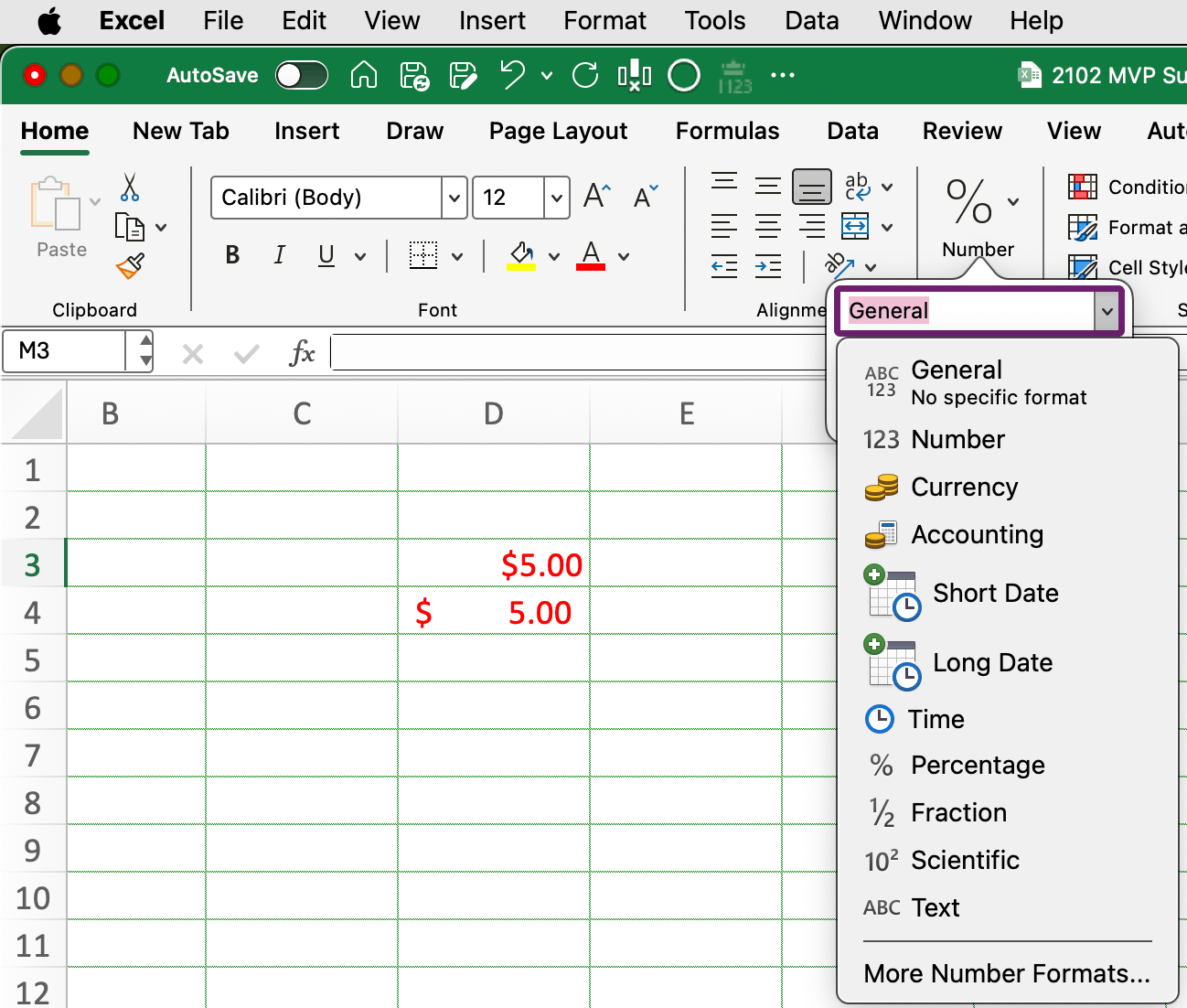Toggle Italic formatting
Image resolution: width=1187 pixels, height=1008 pixels.
coord(279,255)
